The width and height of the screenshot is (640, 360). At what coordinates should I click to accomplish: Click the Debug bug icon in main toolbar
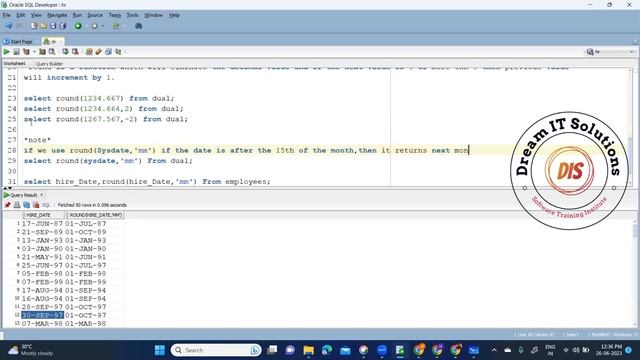[x=95, y=26]
